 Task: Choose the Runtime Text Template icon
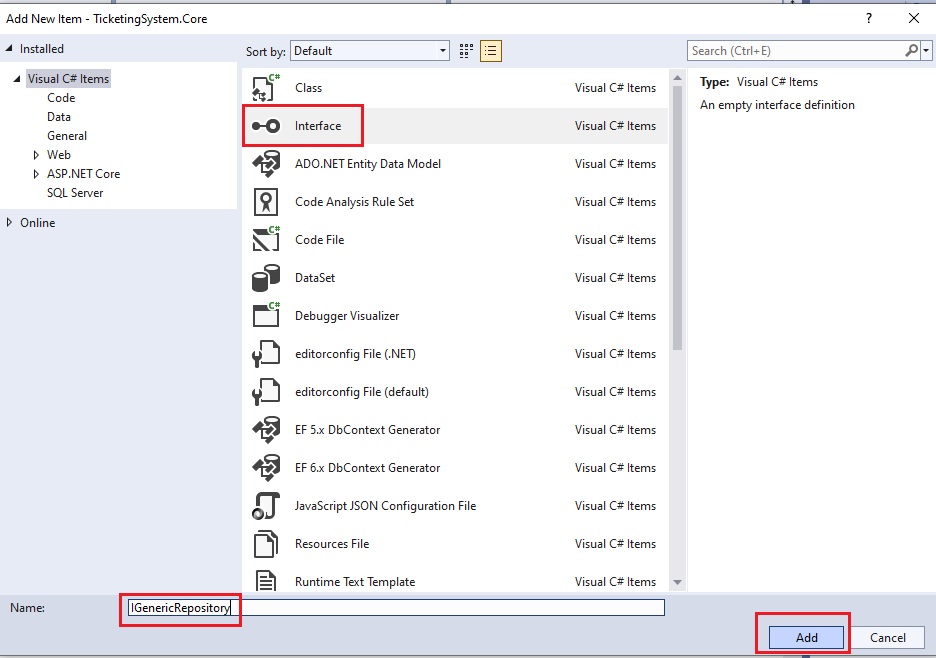266,580
